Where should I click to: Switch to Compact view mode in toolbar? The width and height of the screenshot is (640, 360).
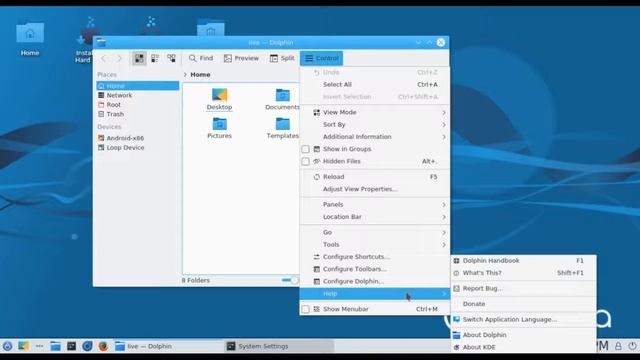[155, 58]
